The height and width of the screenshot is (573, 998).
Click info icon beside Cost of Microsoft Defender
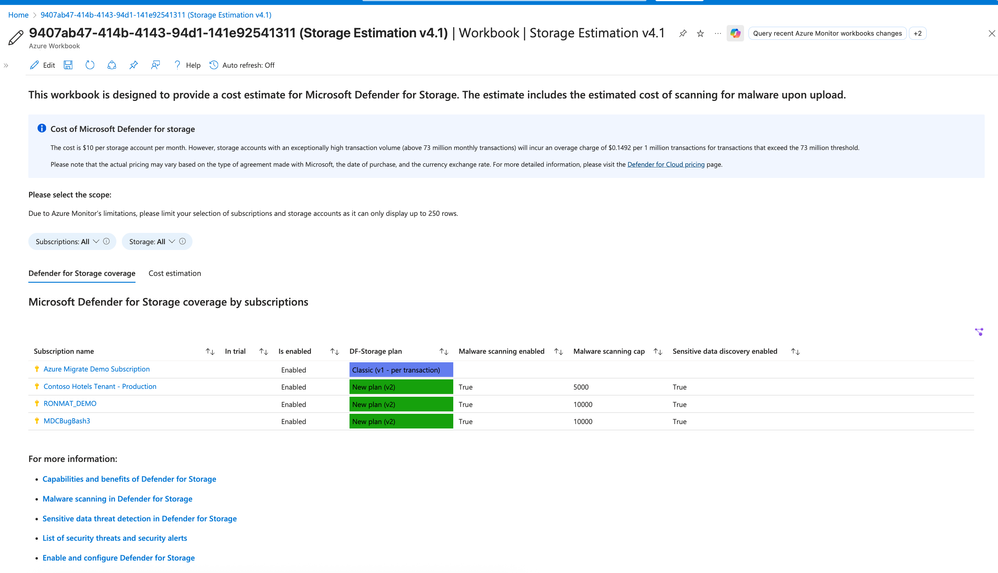click(x=41, y=128)
